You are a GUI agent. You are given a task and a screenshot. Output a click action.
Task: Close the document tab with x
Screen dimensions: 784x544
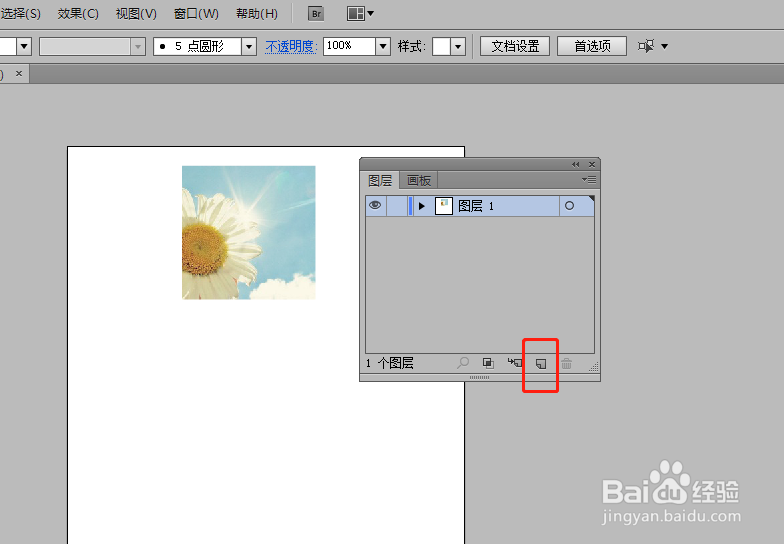tap(18, 74)
